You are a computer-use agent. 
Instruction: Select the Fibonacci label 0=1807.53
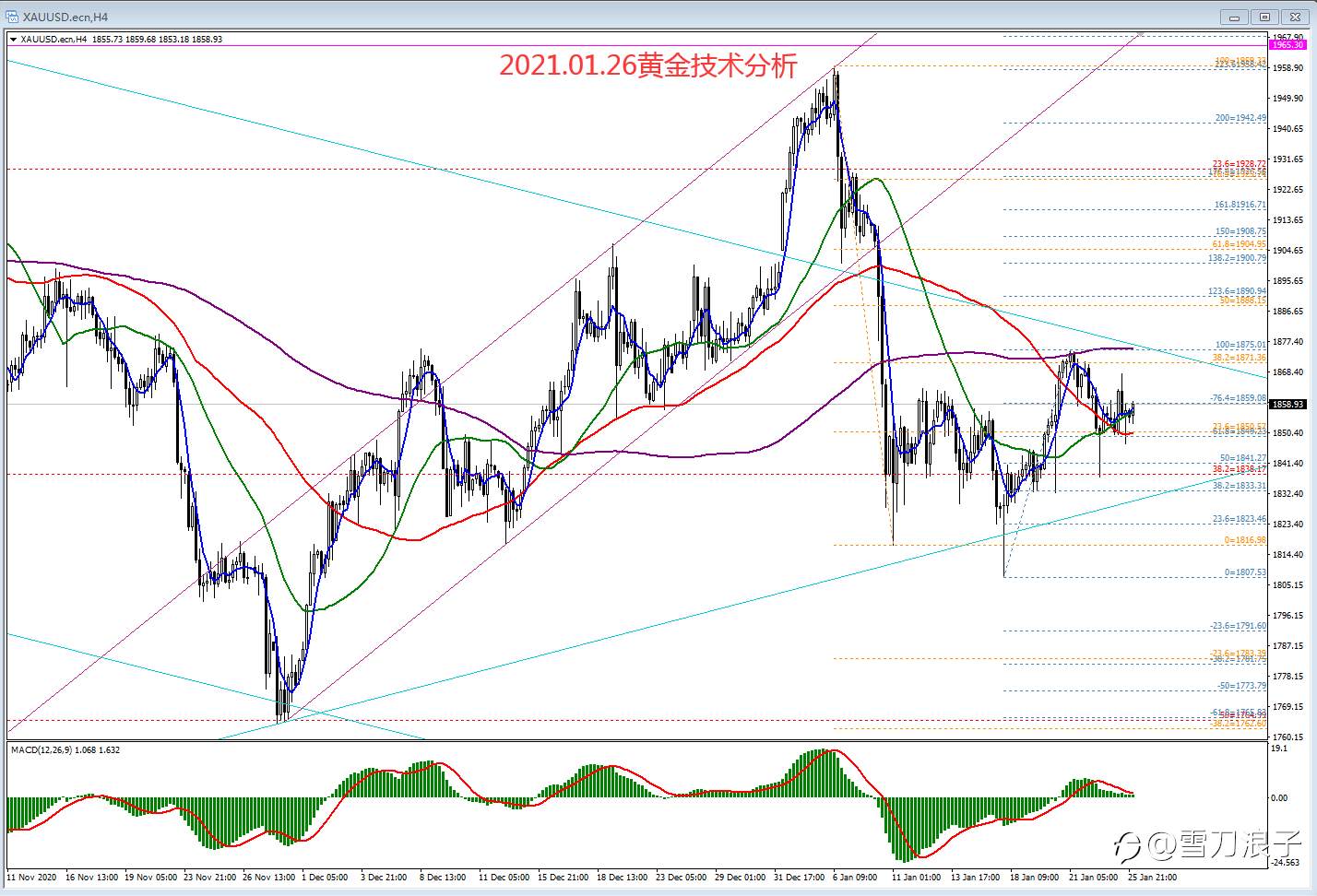[1245, 572]
